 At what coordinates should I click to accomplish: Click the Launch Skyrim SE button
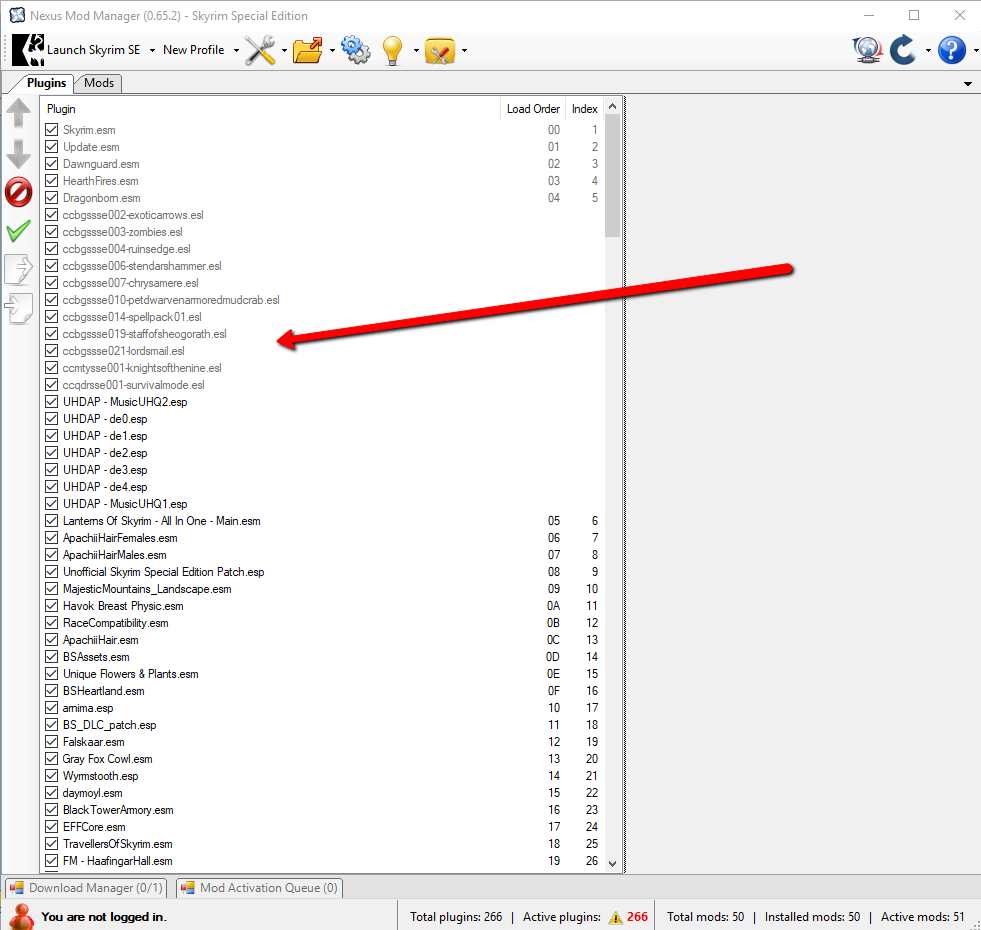coord(82,50)
